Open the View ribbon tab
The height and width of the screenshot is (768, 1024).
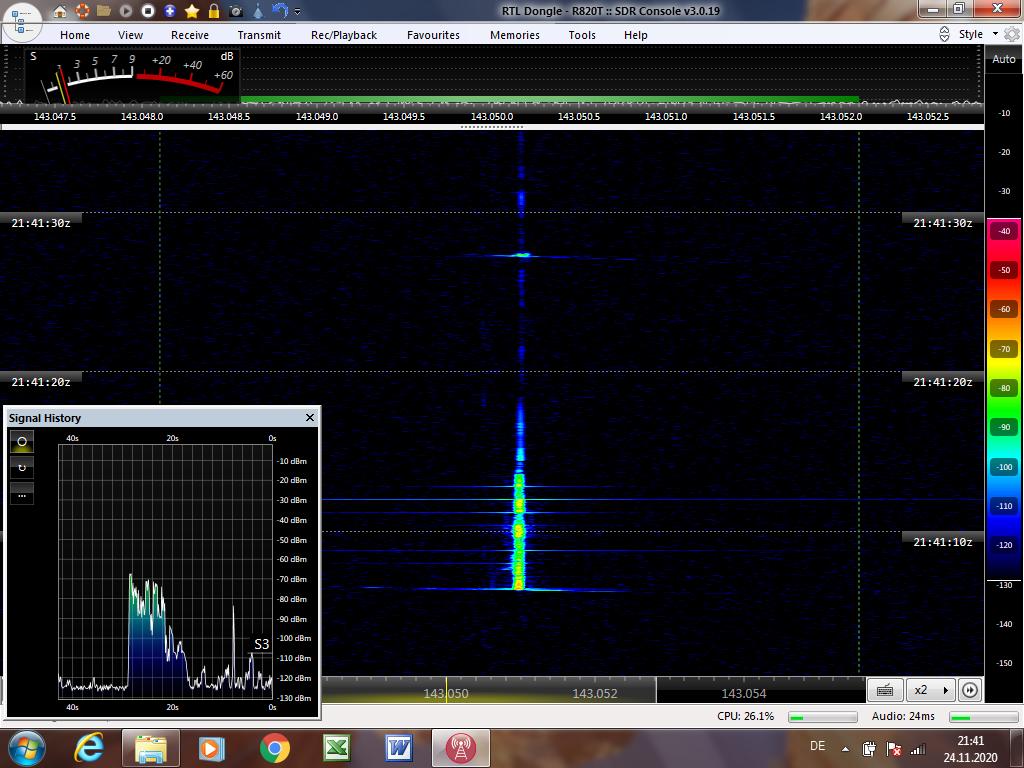pyautogui.click(x=130, y=35)
